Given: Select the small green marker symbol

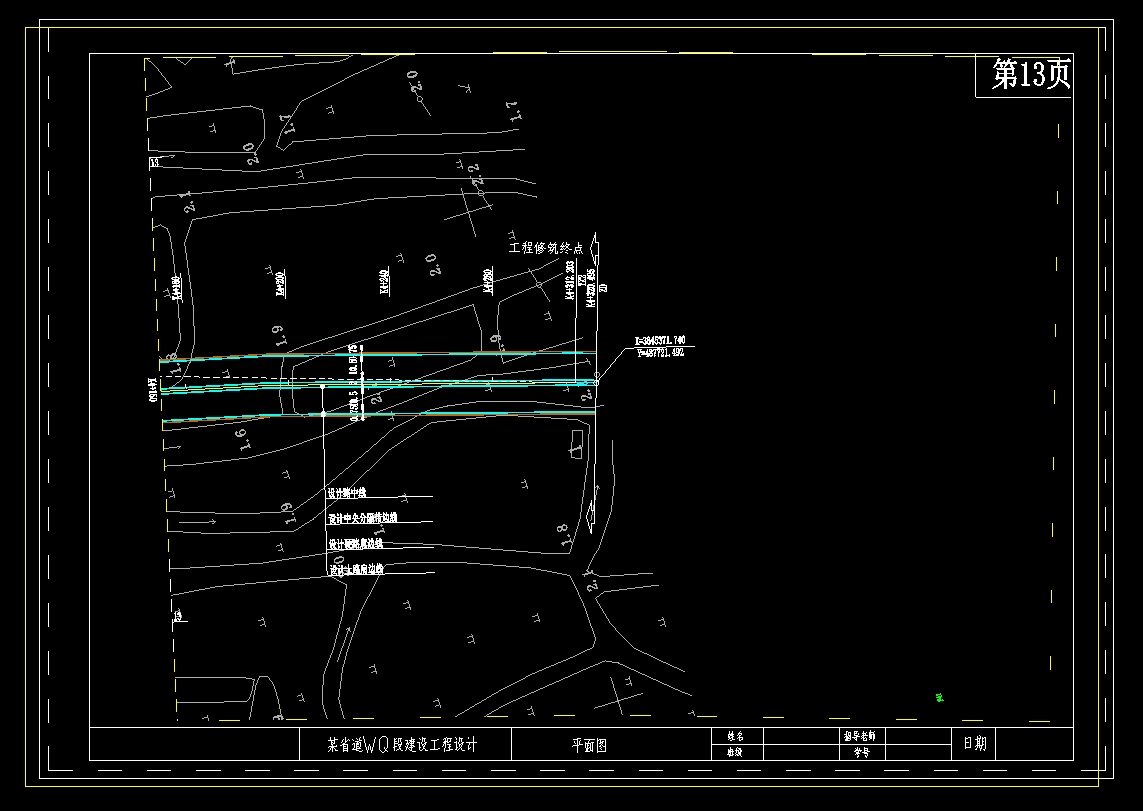Looking at the screenshot, I should point(940,698).
